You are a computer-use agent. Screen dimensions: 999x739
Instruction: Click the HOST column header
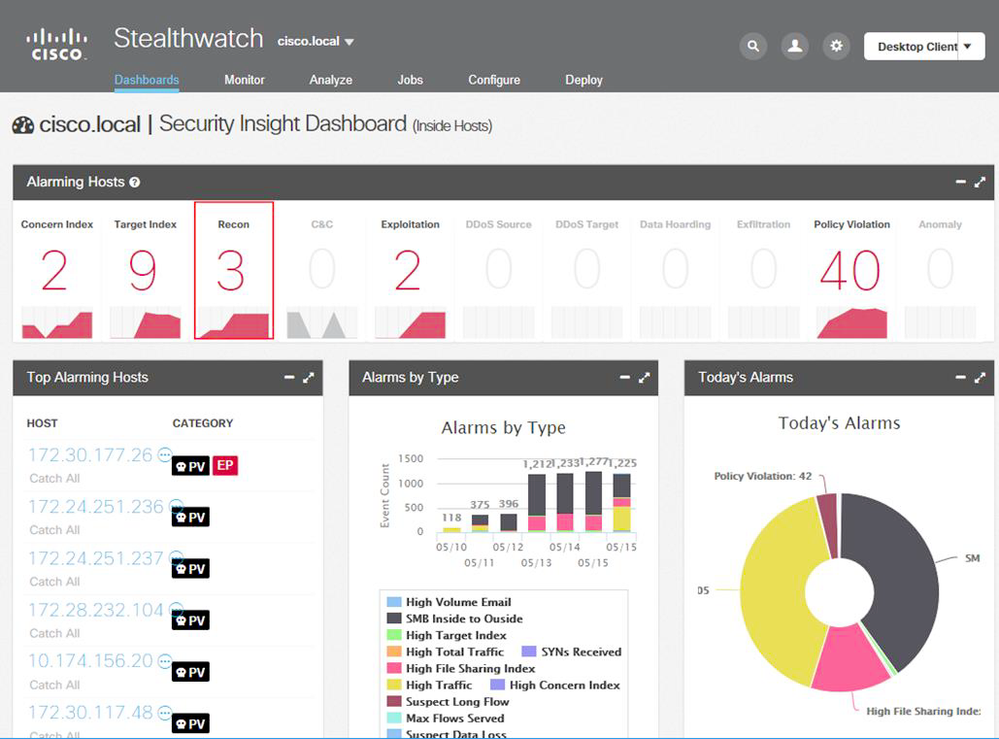pos(42,423)
